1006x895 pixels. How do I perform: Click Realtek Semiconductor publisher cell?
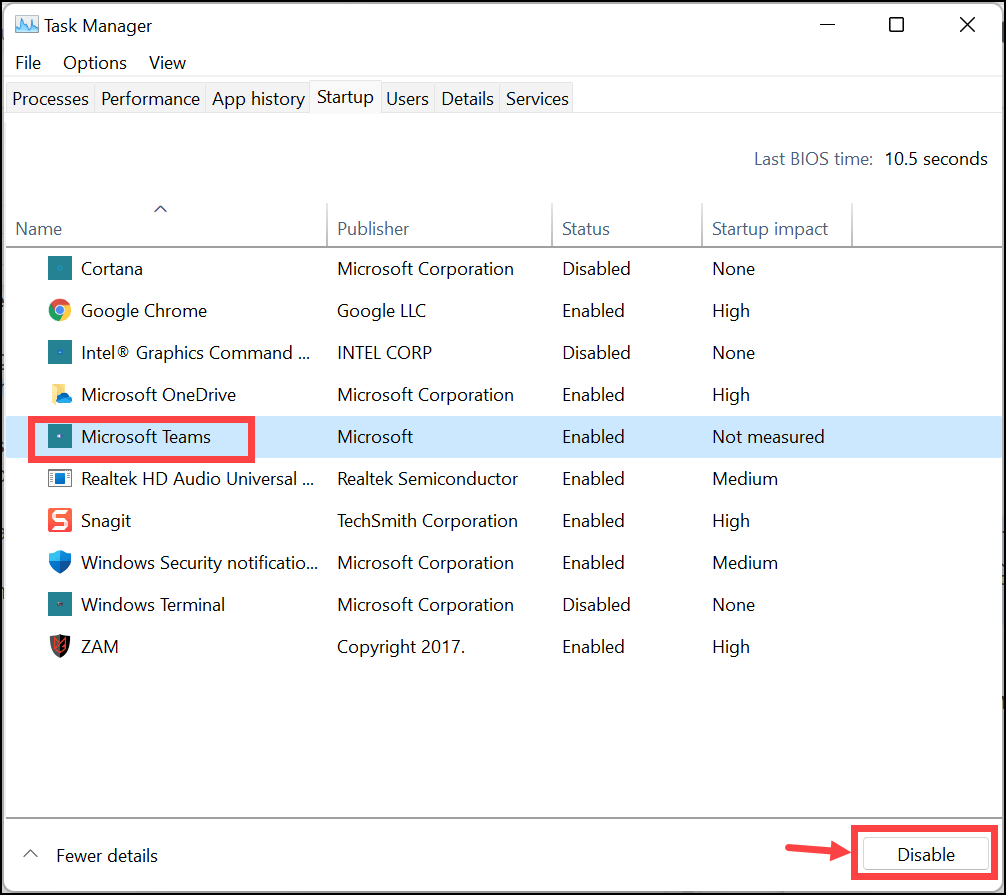tap(427, 479)
